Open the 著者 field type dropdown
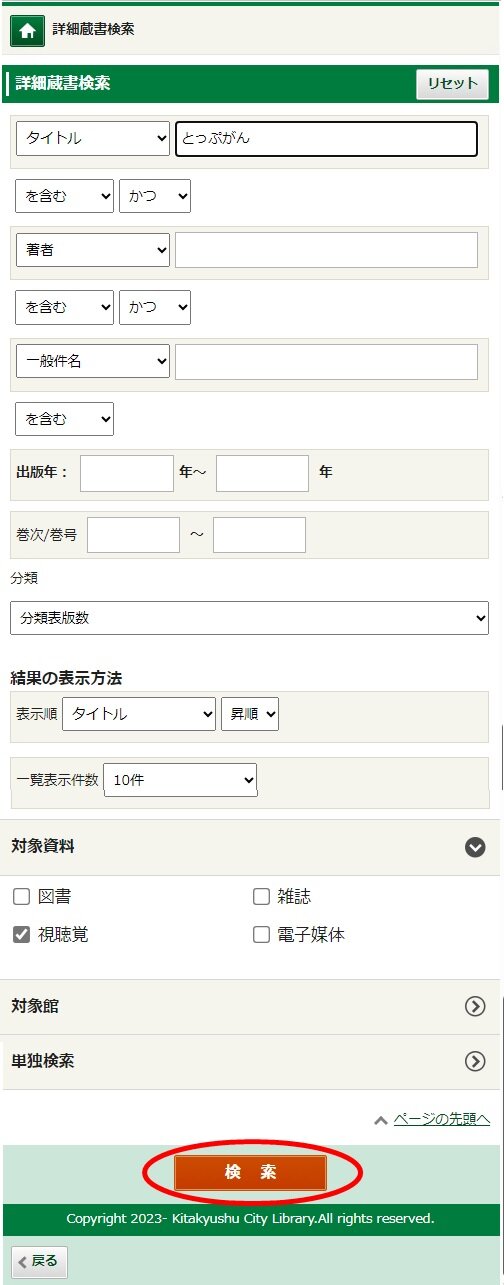Screen dimensions: 504x1285 [x=93, y=250]
